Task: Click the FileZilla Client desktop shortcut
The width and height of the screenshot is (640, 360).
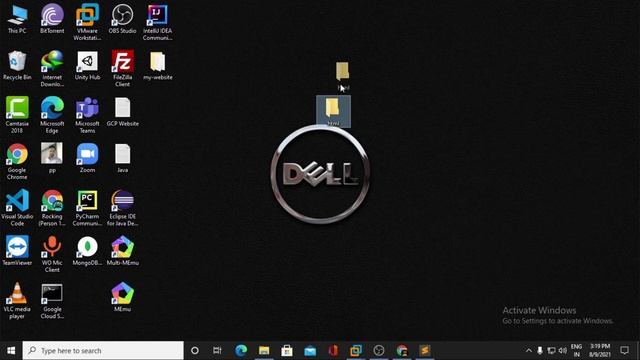Action: [122, 69]
